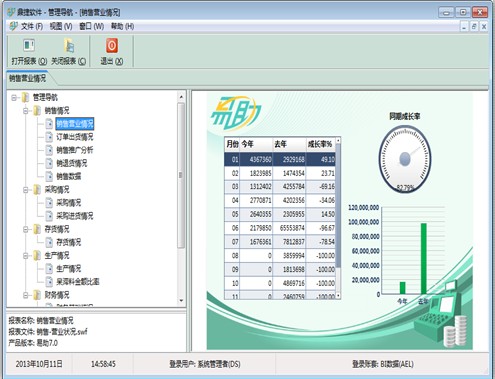Select the 存货情况 report under 存货情况 folder
Image resolution: width=495 pixels, height=379 pixels.
(x=69, y=242)
